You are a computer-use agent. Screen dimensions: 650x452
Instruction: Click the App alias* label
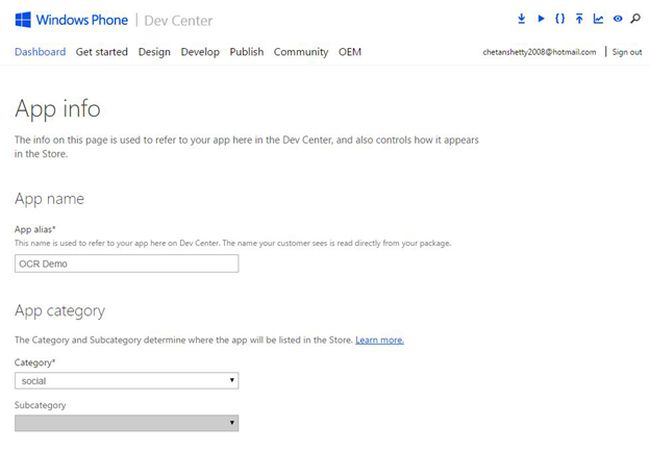click(x=35, y=229)
